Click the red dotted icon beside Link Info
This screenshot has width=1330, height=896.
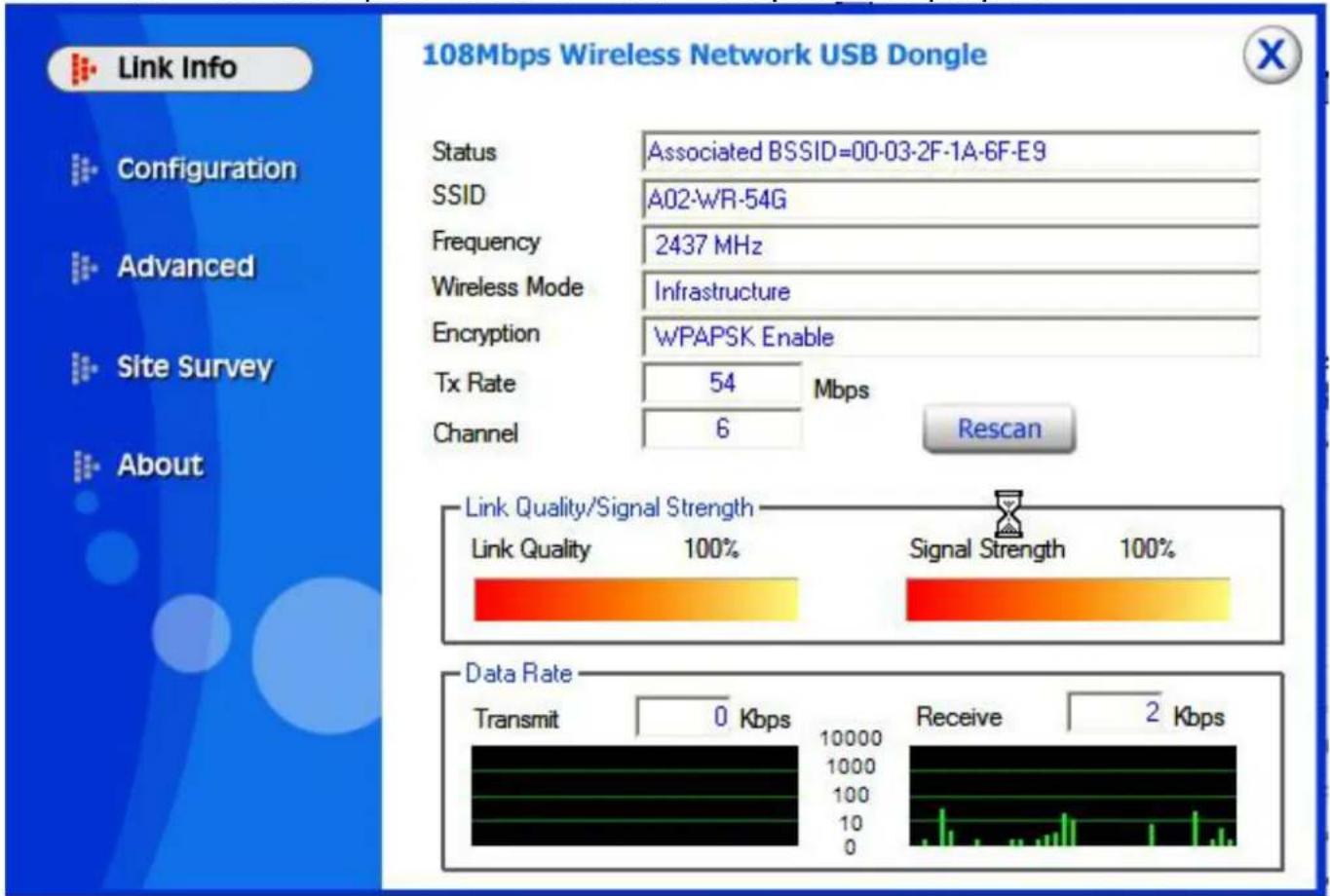[x=85, y=69]
